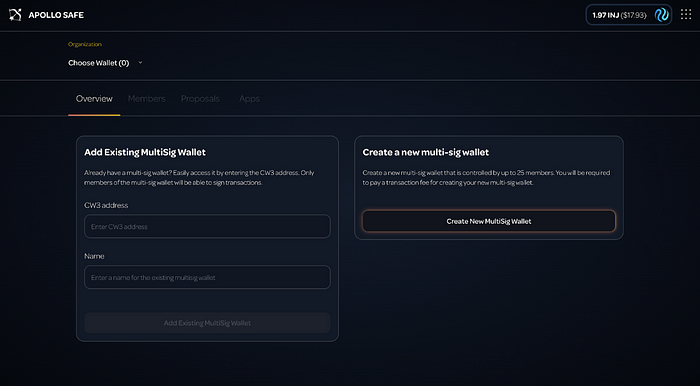Select the 'Create a new multi-sig wallet' heading
Viewport: 700px width, 386px height.
point(425,152)
